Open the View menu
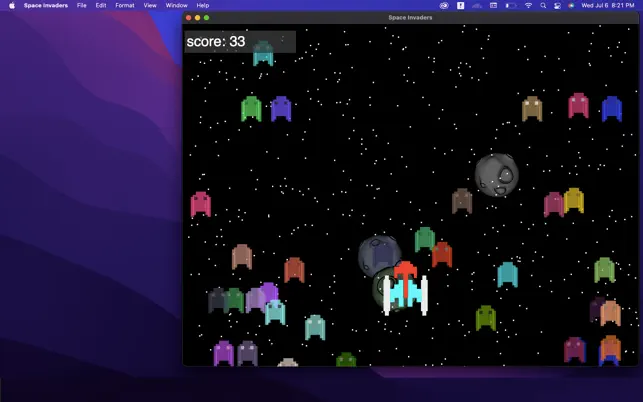 click(x=150, y=5)
